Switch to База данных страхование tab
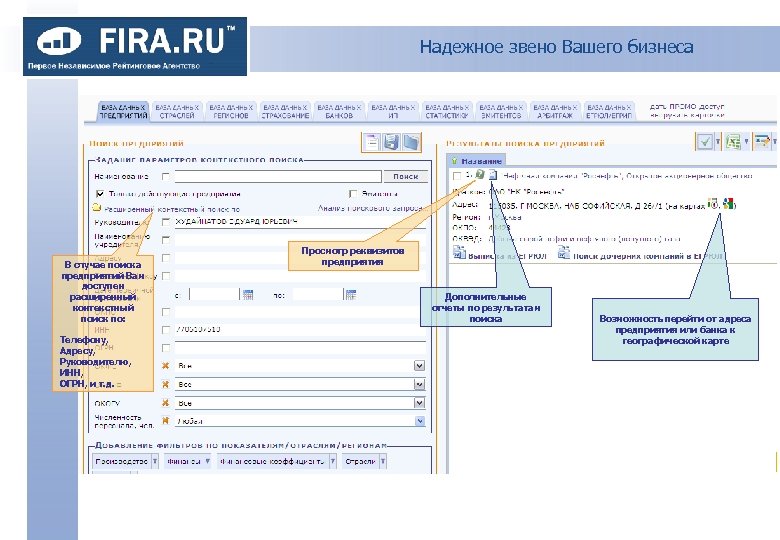The image size is (780, 540). [286, 111]
